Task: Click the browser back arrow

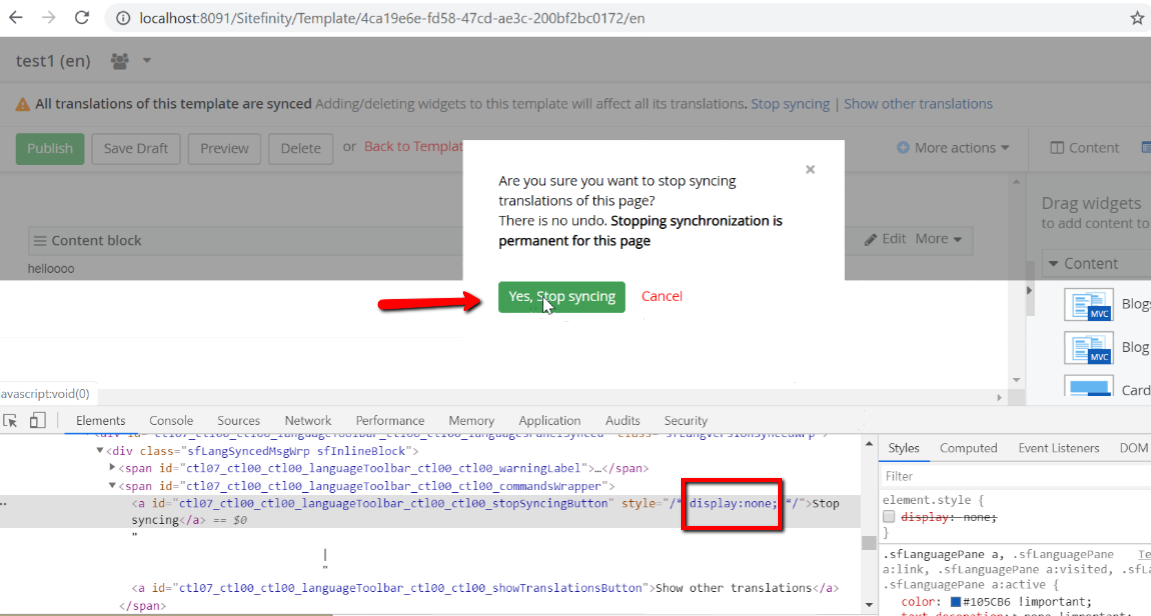Action: (x=15, y=18)
